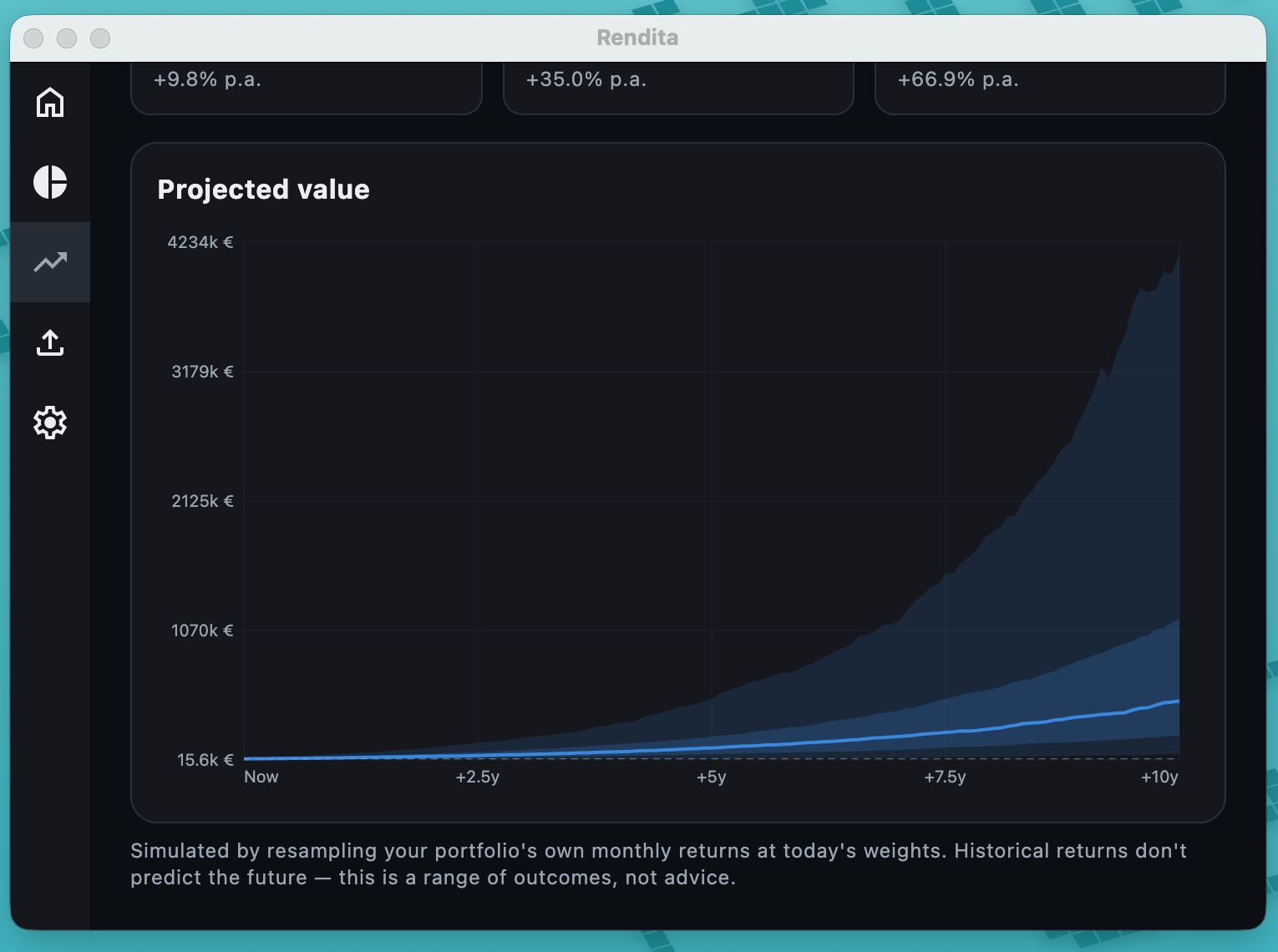Click the "Now" x-axis label

pos(261,777)
